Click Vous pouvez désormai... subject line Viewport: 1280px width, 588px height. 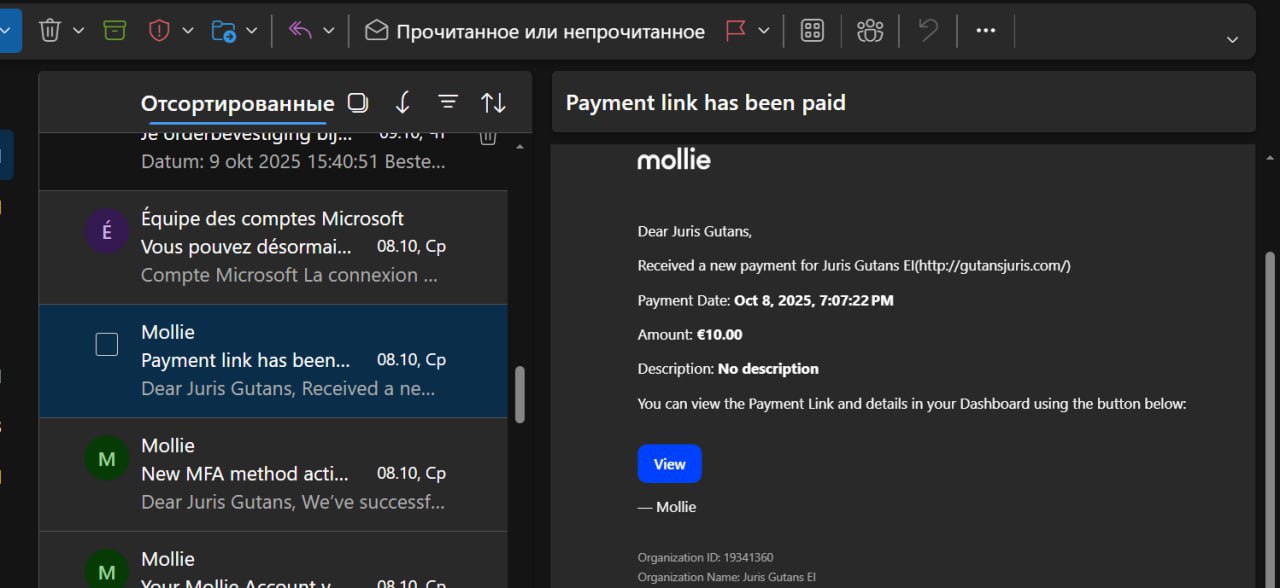[x=246, y=247]
